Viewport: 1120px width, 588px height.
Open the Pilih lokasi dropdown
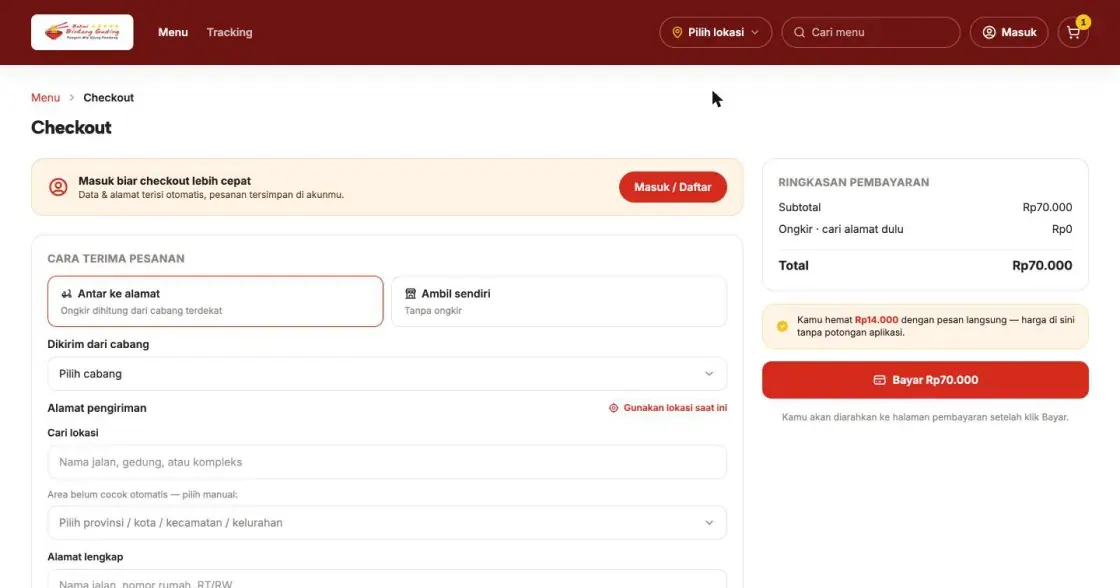coord(715,32)
